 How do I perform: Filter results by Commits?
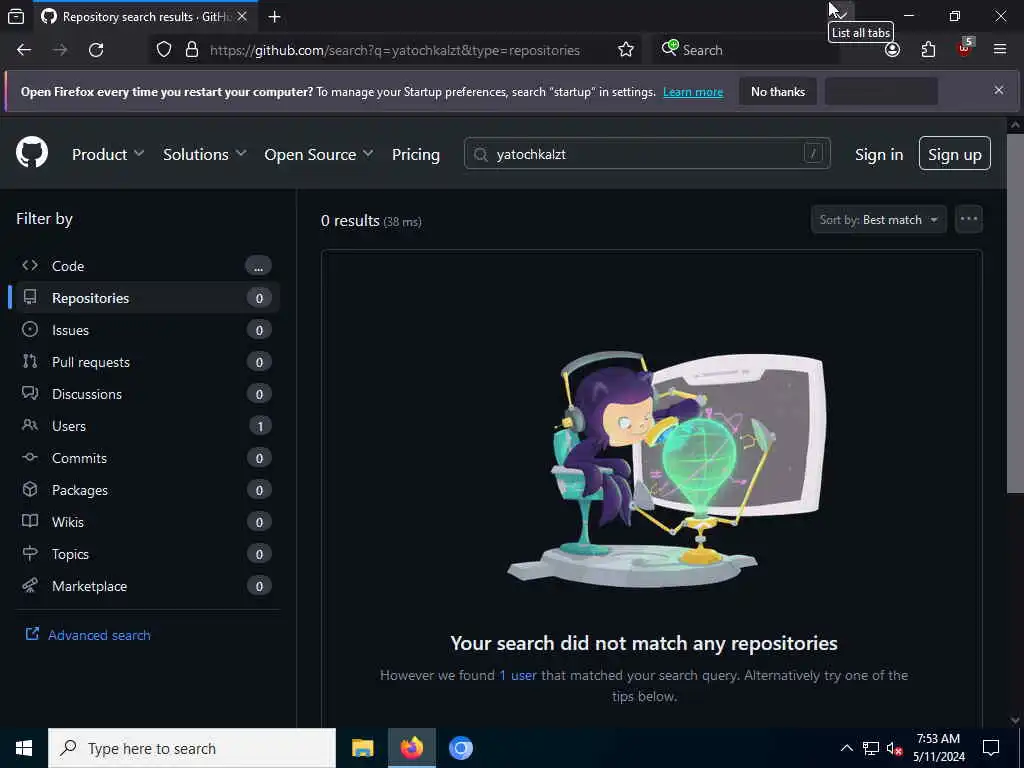(145, 458)
